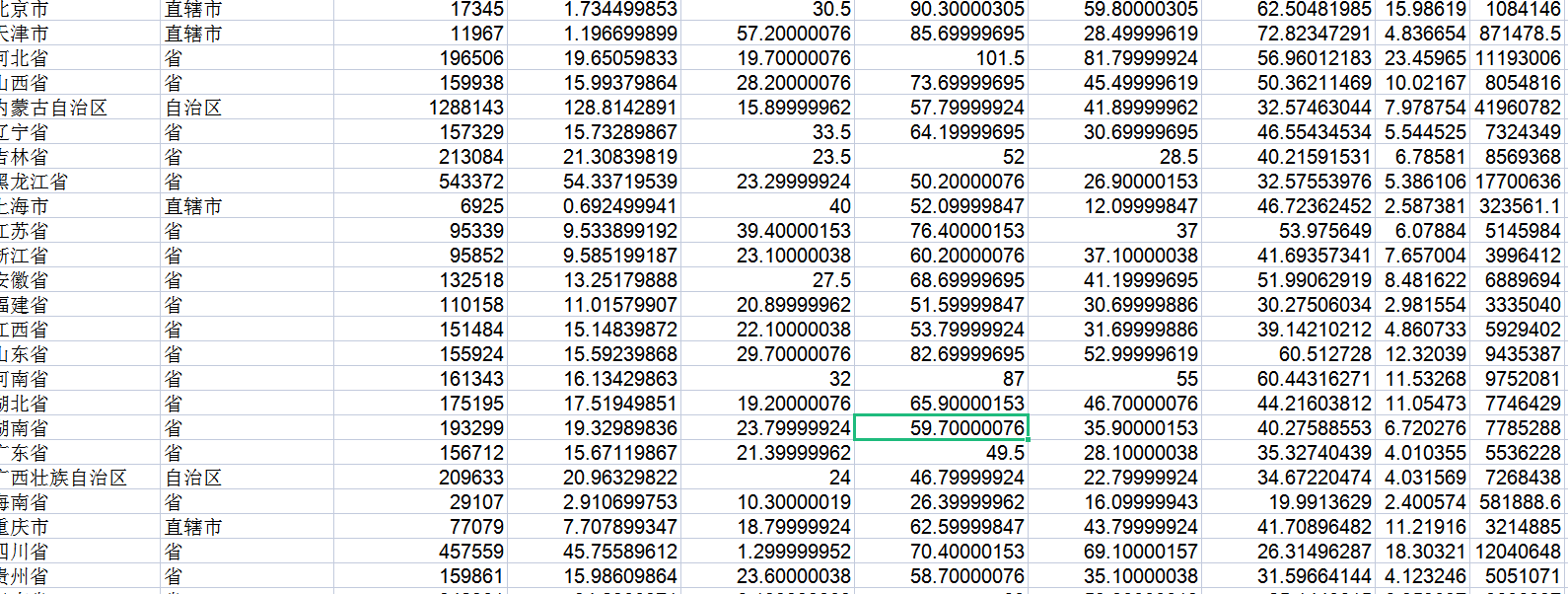Viewport: 1568px width, 594px height.
Task: Click cell 19.9913629
Action: [1288, 502]
